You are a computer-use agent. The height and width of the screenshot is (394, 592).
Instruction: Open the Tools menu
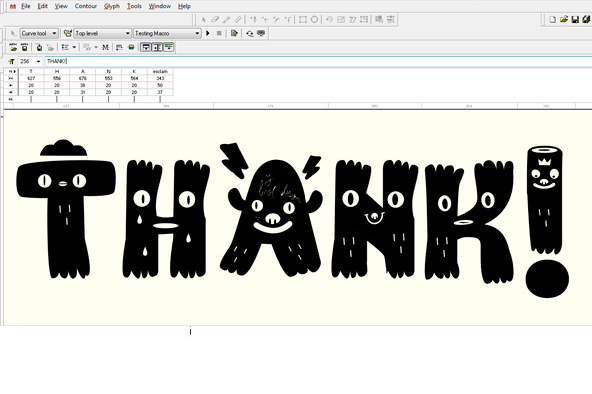[x=134, y=6]
